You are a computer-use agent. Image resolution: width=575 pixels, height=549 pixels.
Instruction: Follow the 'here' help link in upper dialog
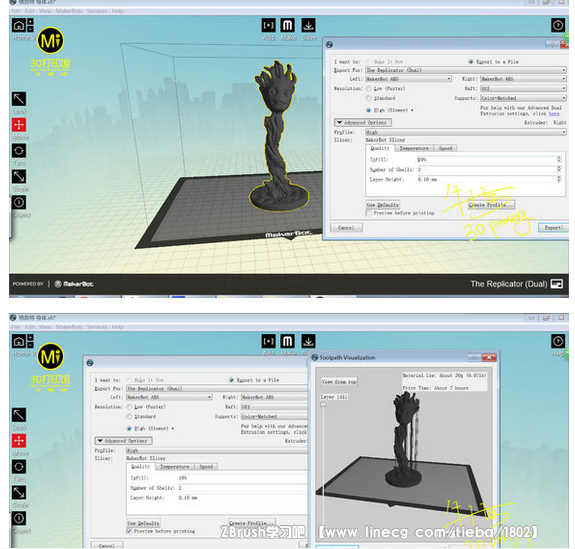click(554, 114)
